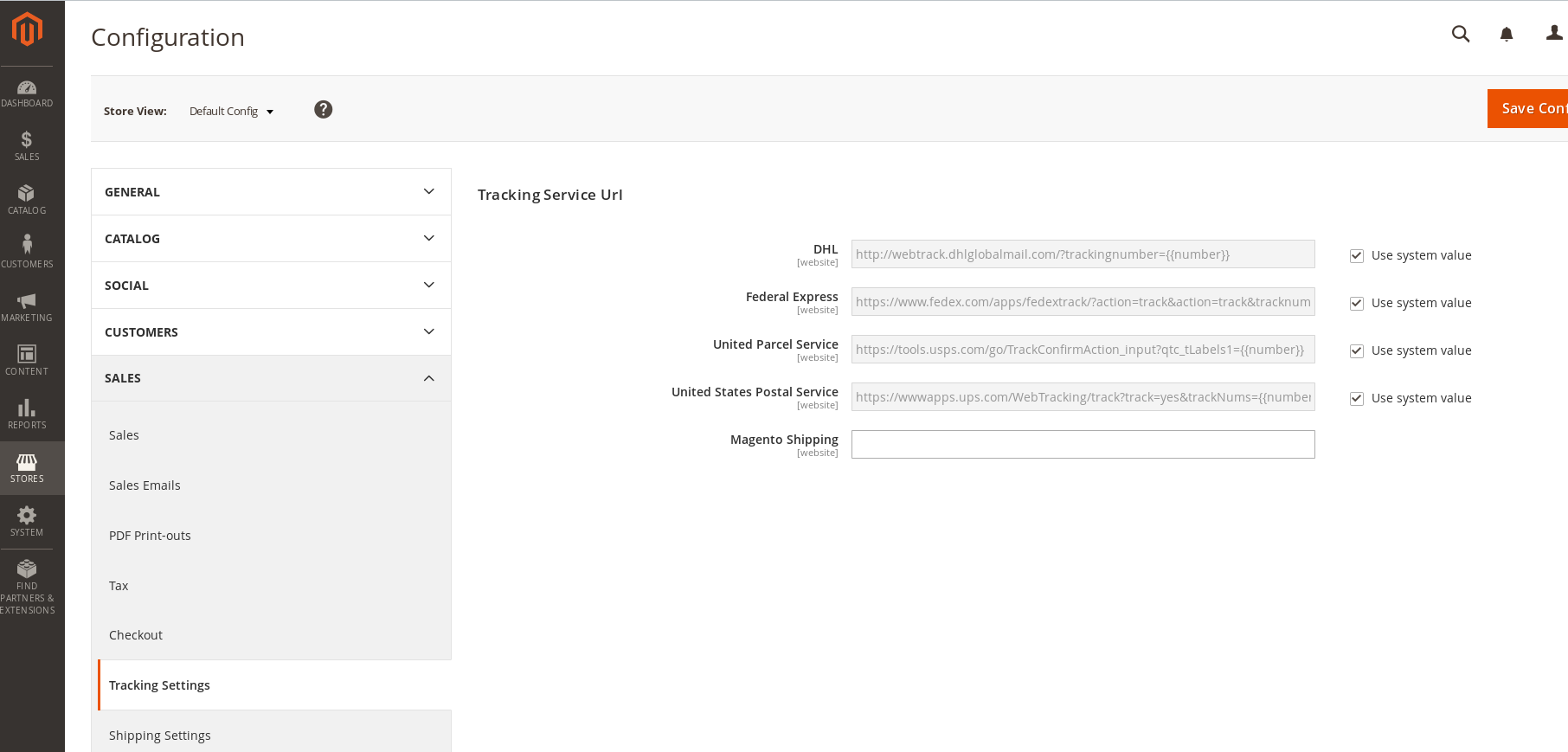The width and height of the screenshot is (1568, 752).
Task: Click the help question mark icon
Action: coord(324,110)
